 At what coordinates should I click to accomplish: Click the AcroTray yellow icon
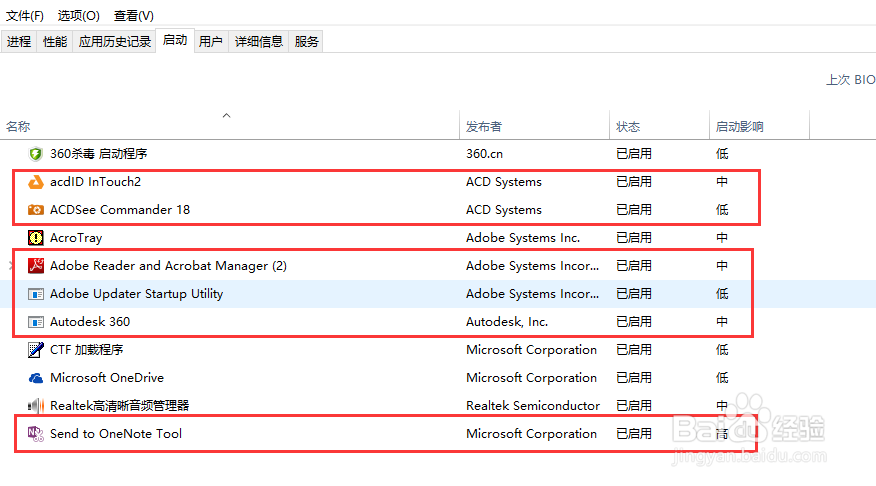(x=36, y=238)
